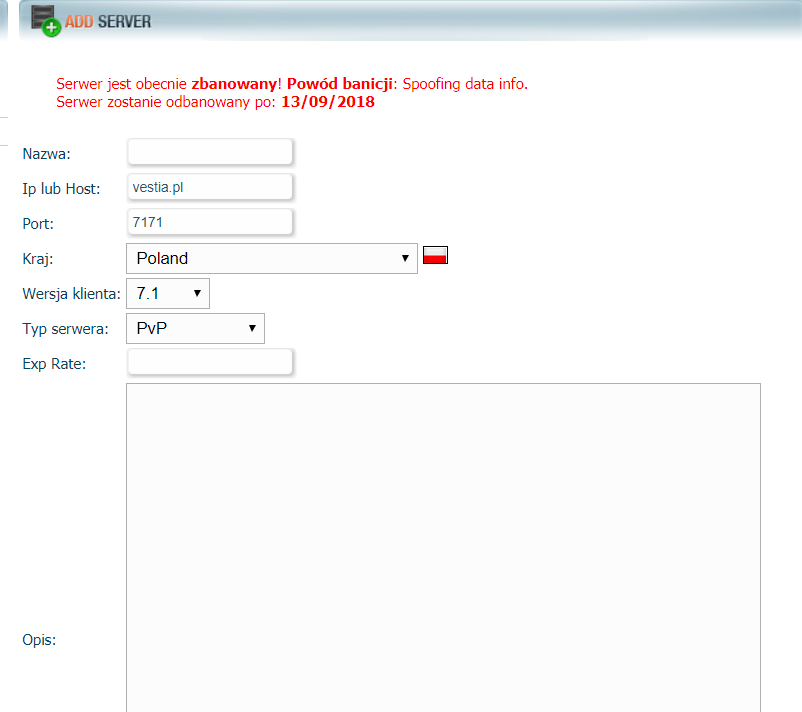Click the 'Exp Rate' label
802x712 pixels.
pos(54,364)
